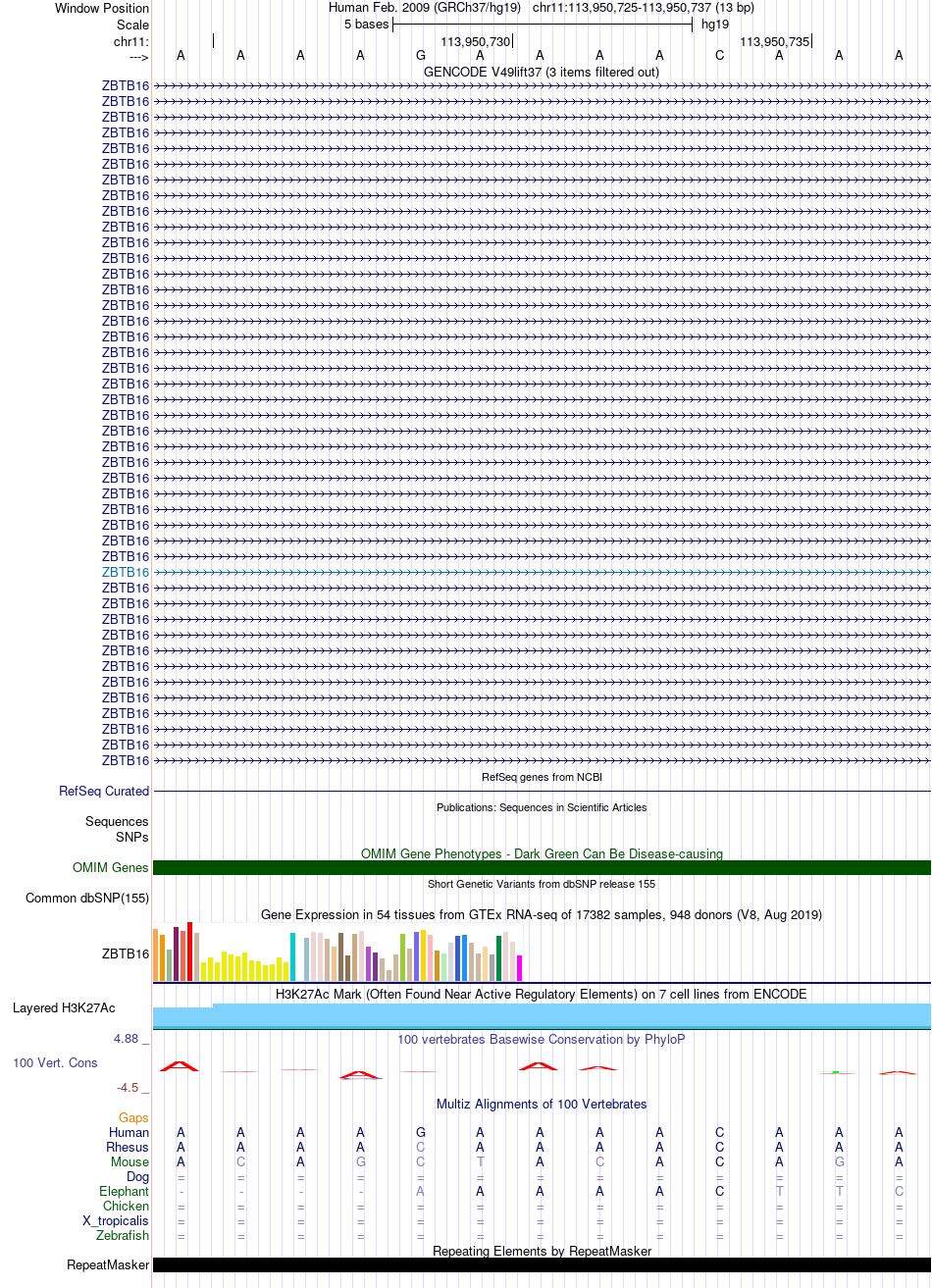Select the light-blue highlighted ZBTB16 transcript label
The width and height of the screenshot is (932, 1288).
coord(126,572)
